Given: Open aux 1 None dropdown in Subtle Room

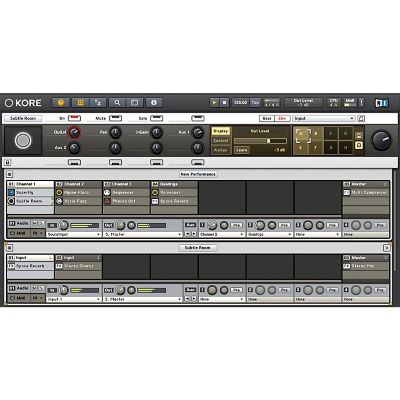Looking at the screenshot, I should 221,299.
